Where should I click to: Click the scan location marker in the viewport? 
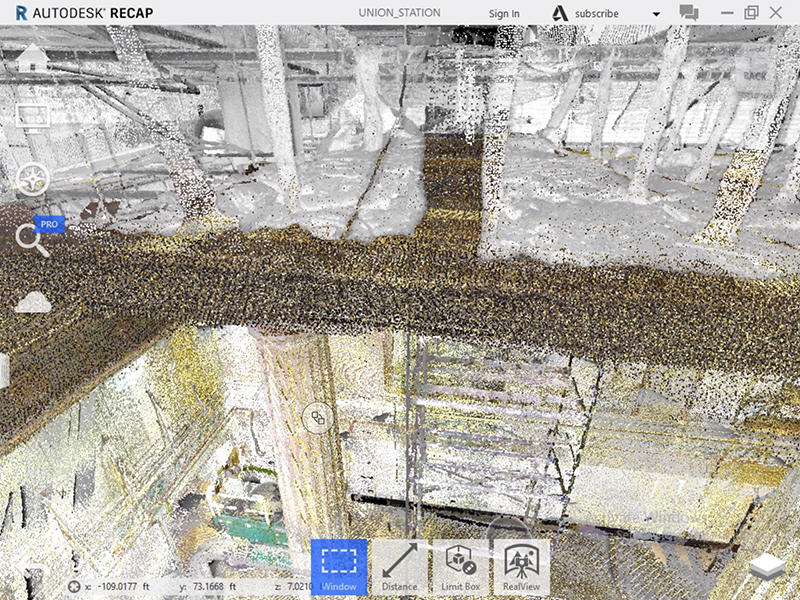tap(318, 419)
